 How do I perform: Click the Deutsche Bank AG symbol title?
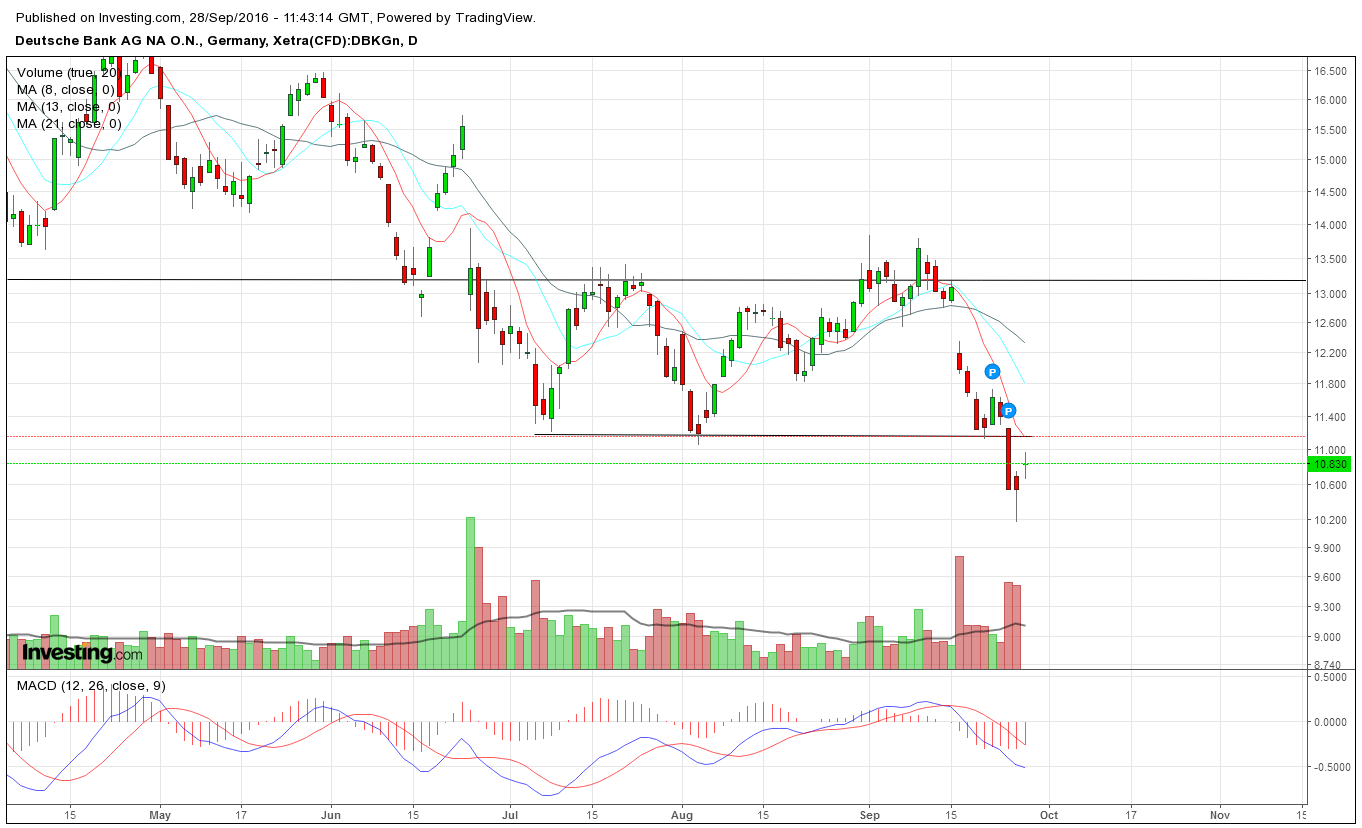point(216,41)
